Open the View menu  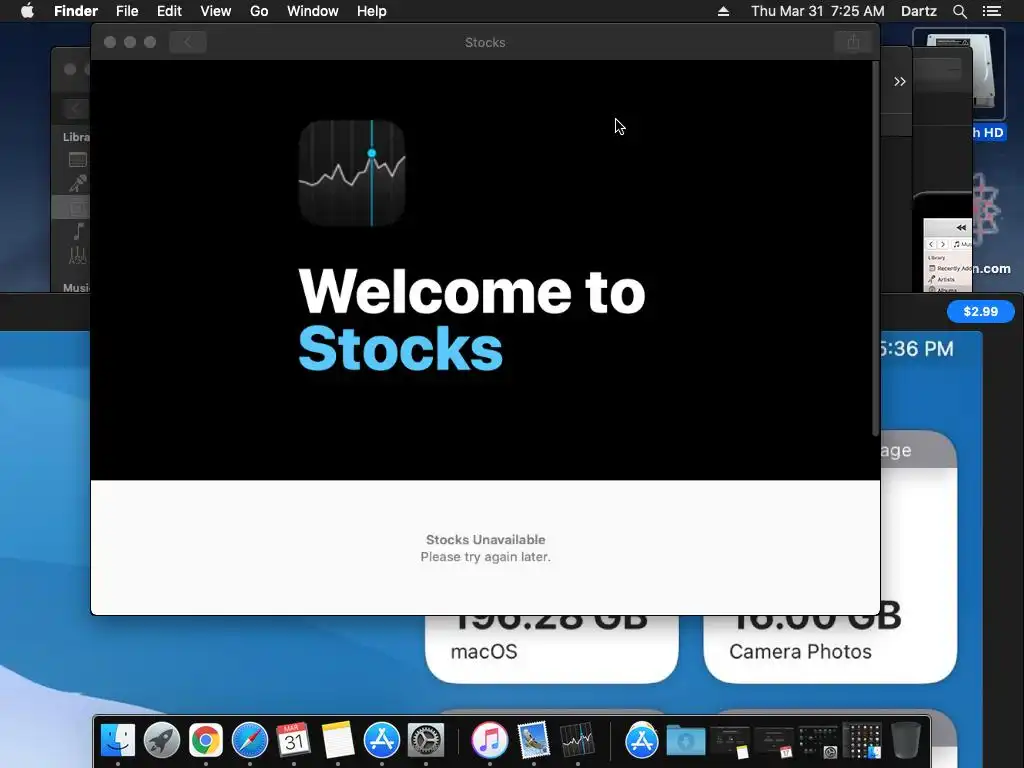click(216, 11)
